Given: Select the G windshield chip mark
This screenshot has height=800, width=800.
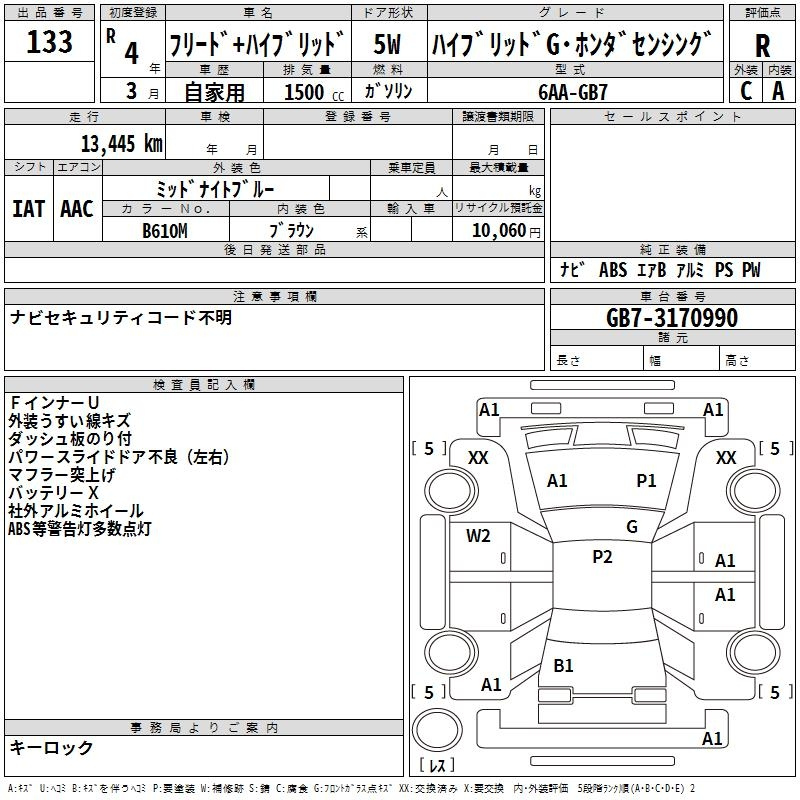Looking at the screenshot, I should click(631, 526).
